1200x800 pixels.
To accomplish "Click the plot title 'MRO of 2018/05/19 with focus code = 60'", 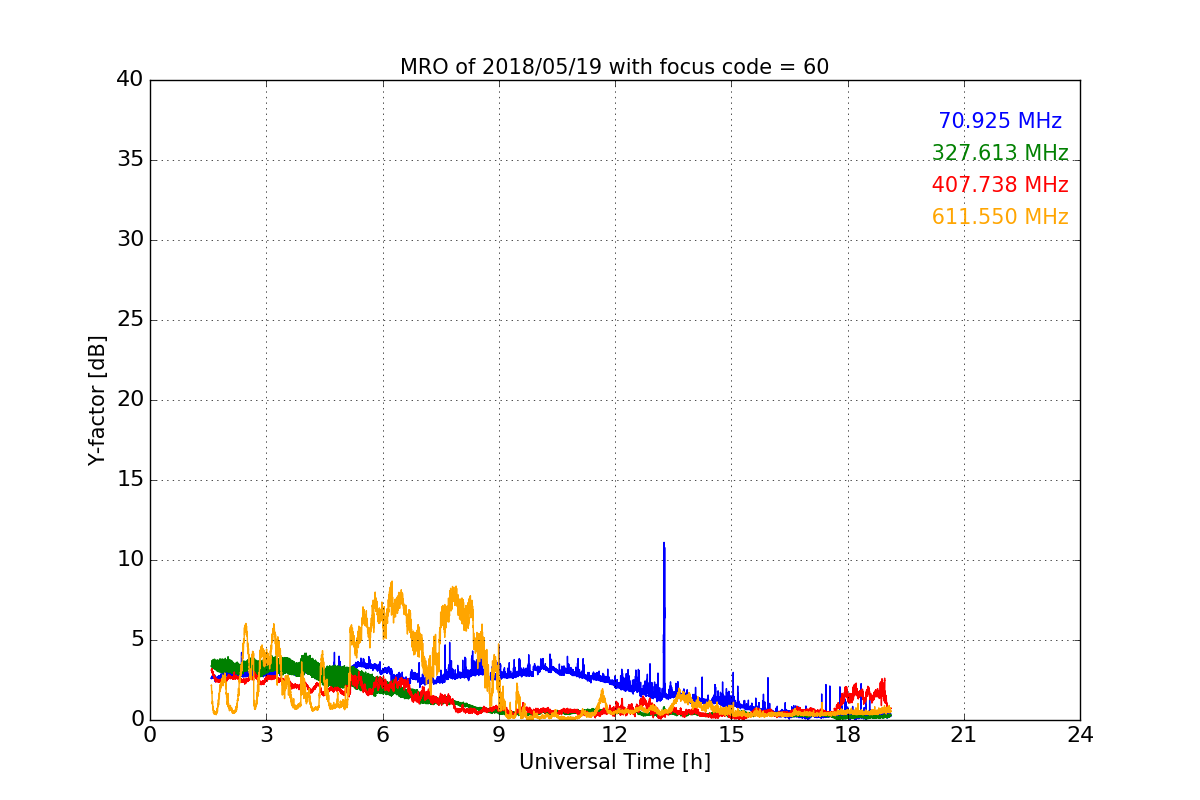I will point(614,67).
